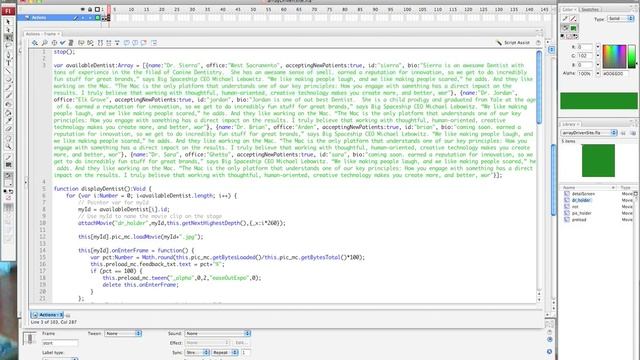Viewport: 640px width, 360px height.
Task: Open the Sync dropdown
Action: click(x=197, y=352)
